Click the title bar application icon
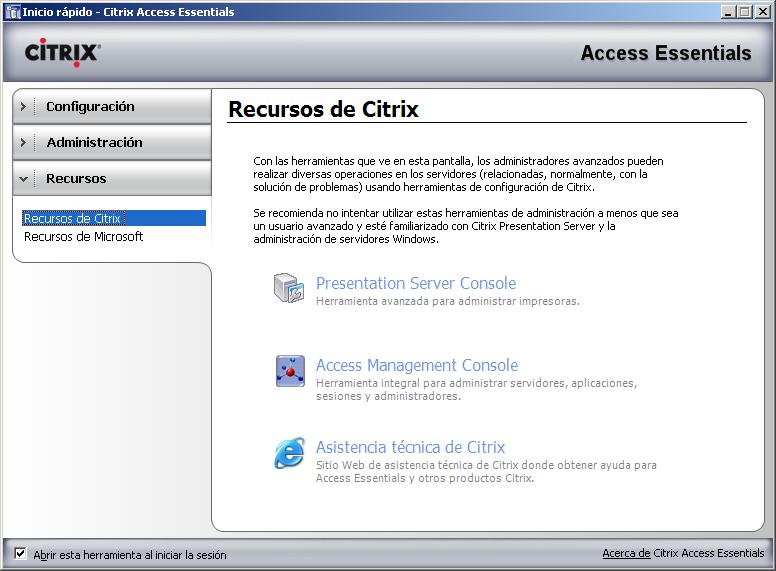This screenshot has width=776, height=571. [12, 12]
